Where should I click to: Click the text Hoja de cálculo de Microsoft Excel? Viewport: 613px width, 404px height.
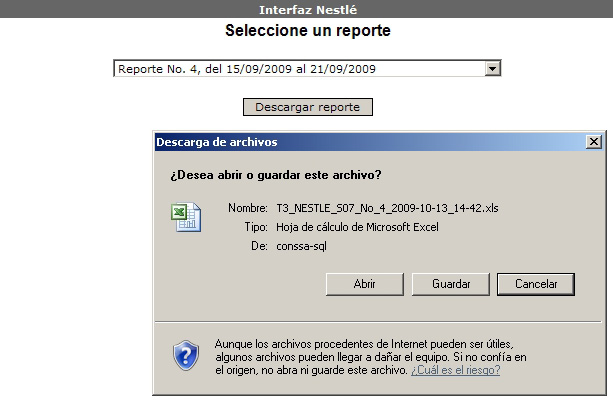[357, 227]
